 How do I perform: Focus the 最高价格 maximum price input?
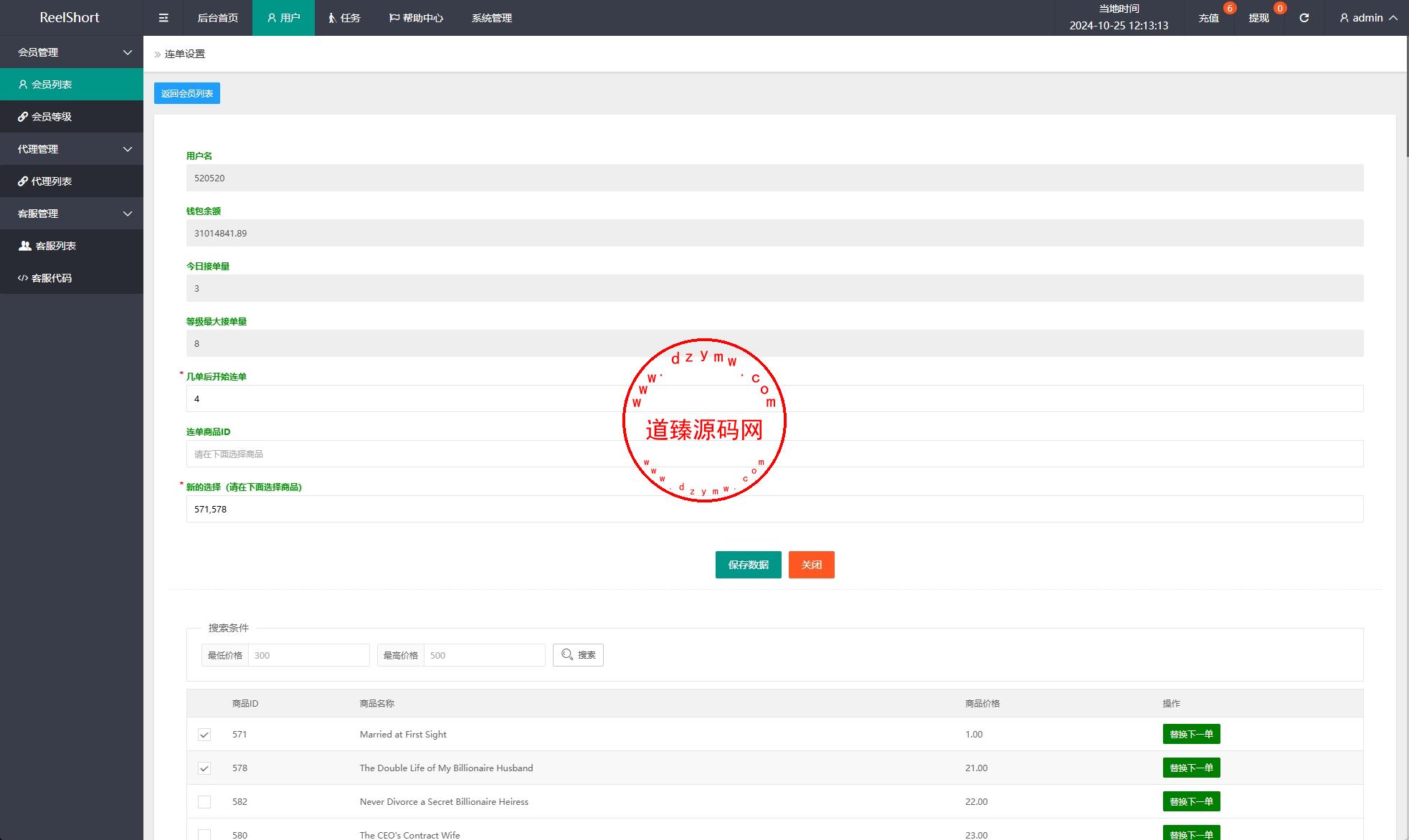(x=484, y=655)
